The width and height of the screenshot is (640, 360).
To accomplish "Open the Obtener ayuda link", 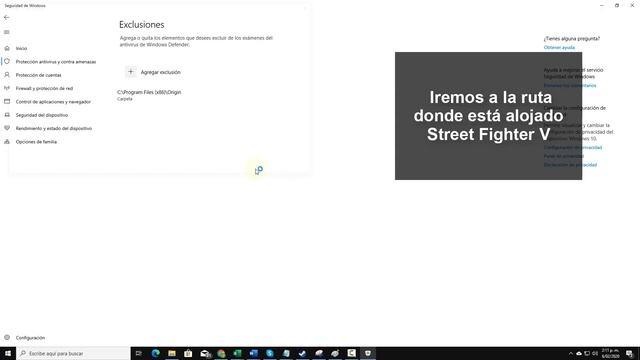I will point(559,47).
